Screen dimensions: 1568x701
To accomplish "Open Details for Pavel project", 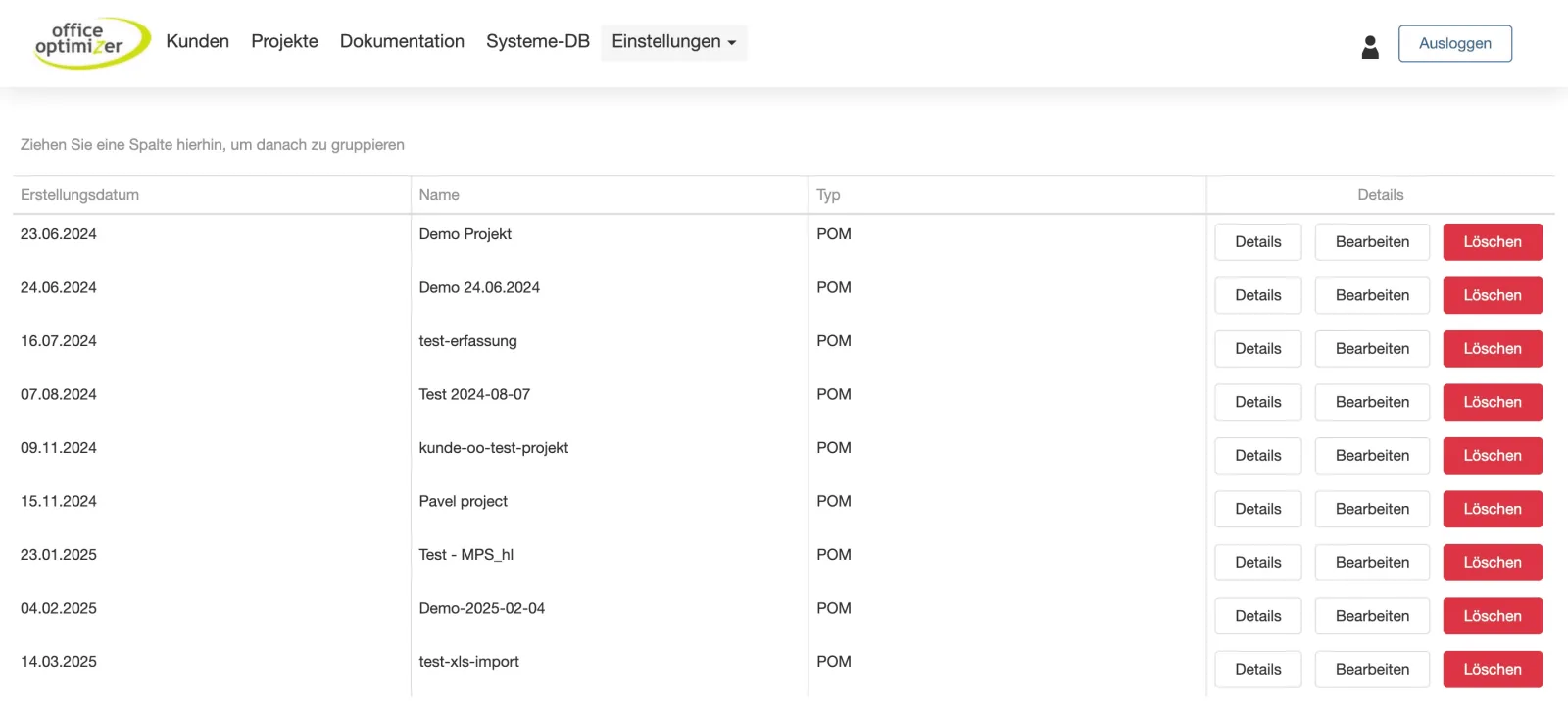I will [1257, 509].
